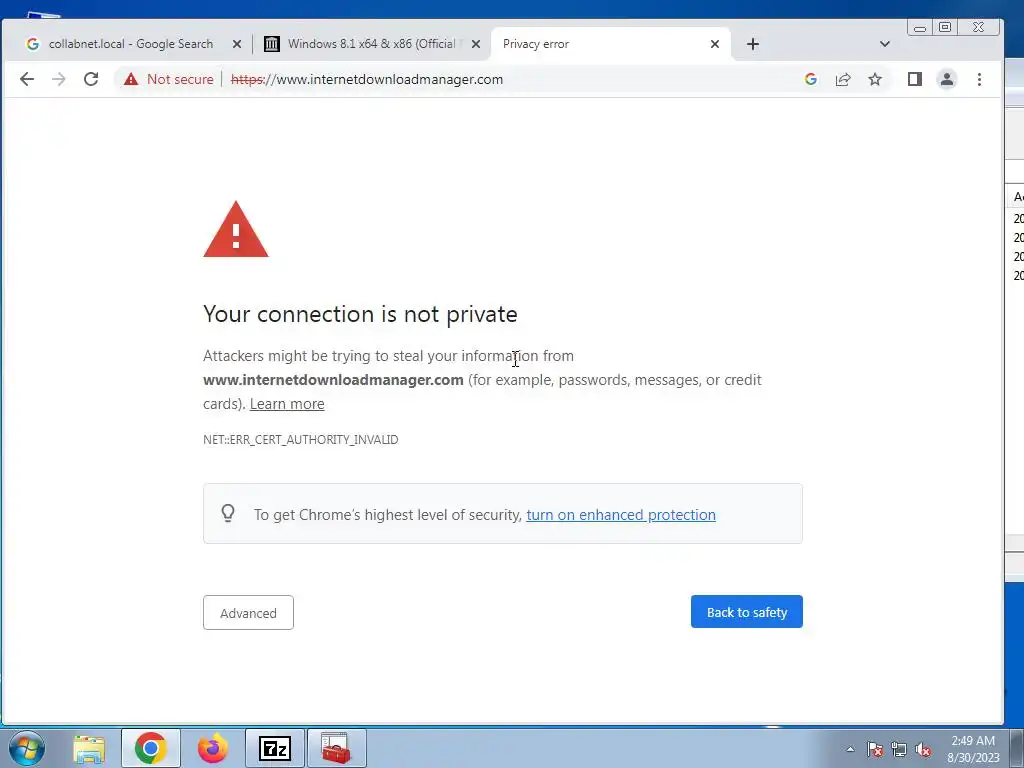Click Show desktop strip on taskbar
Screen dimensions: 1024x768
coord(1017,748)
